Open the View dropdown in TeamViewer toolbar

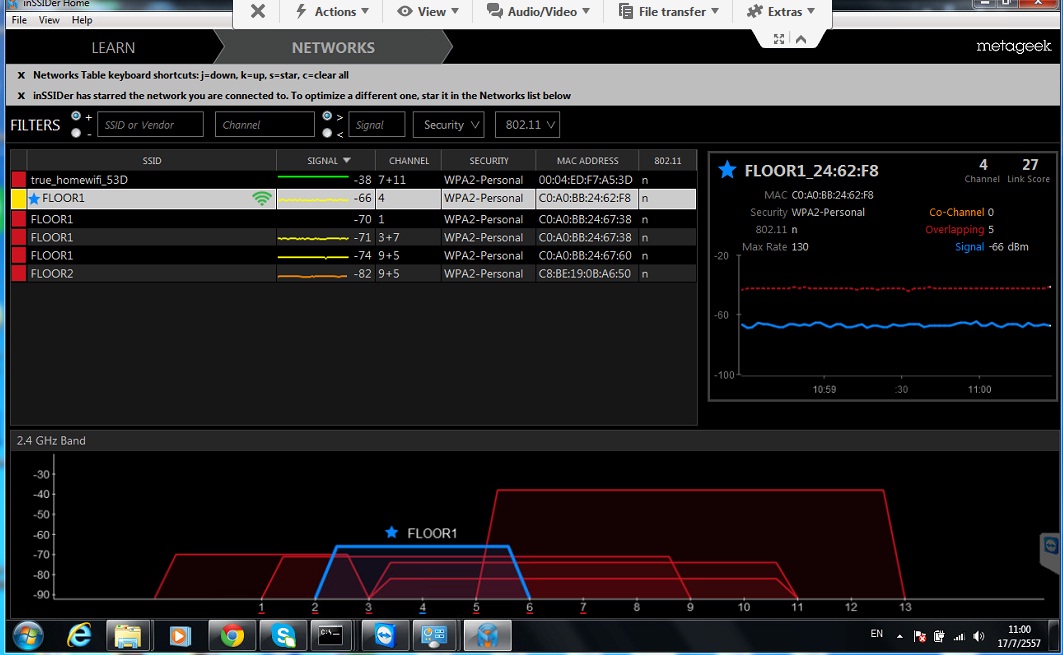point(428,12)
